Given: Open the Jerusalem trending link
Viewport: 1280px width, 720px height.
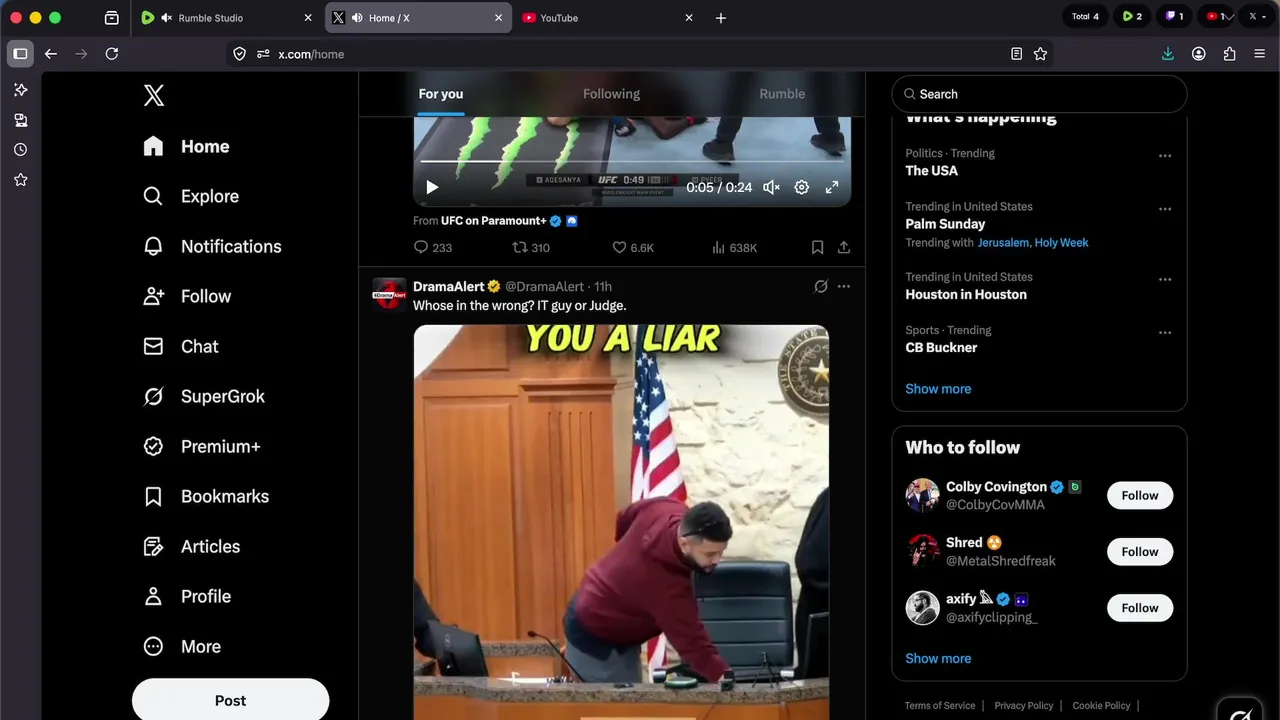Looking at the screenshot, I should (1003, 243).
